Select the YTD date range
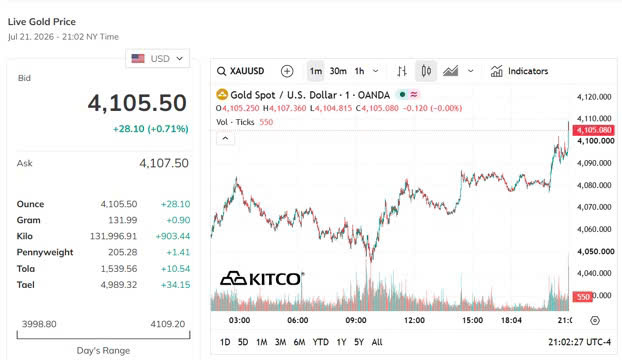The height and width of the screenshot is (360, 622). pos(320,342)
